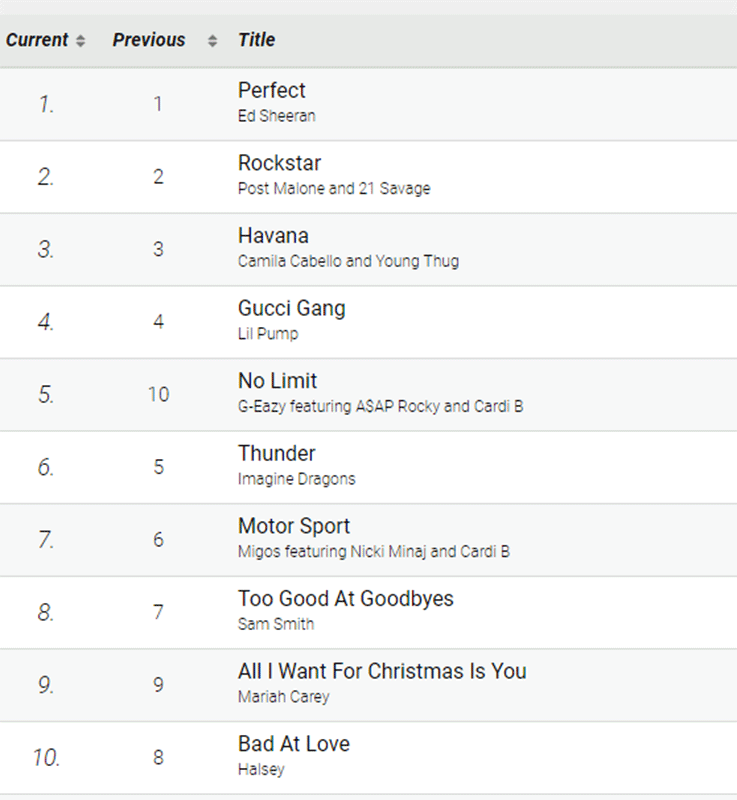Screen dimensions: 737x800
Task: Select All I Want For Christmas Is You
Action: [382, 671]
